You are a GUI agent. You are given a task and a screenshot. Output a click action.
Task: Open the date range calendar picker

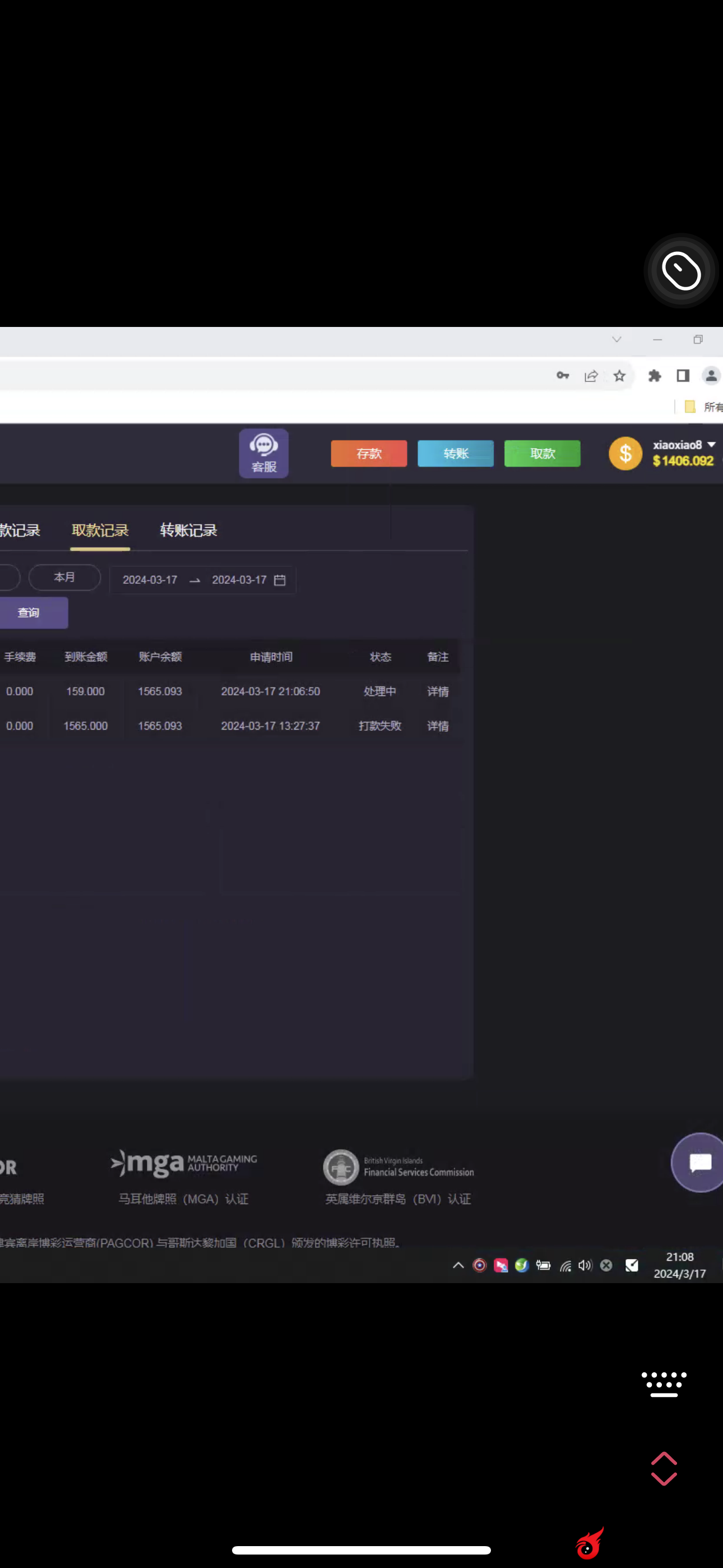coord(279,580)
